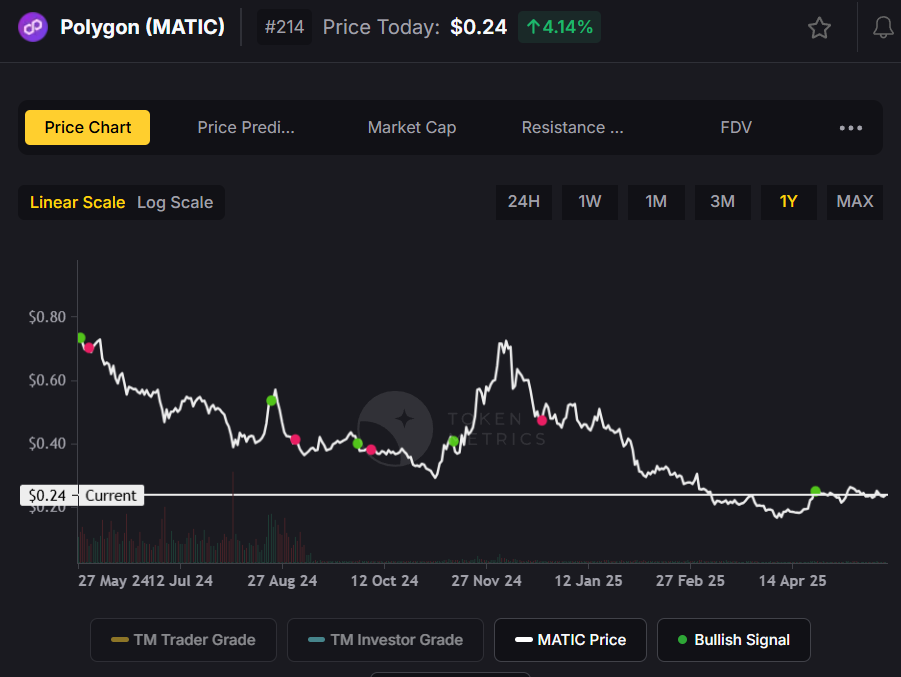Image resolution: width=901 pixels, height=677 pixels.
Task: Open the three-dots more tabs menu
Action: (850, 128)
